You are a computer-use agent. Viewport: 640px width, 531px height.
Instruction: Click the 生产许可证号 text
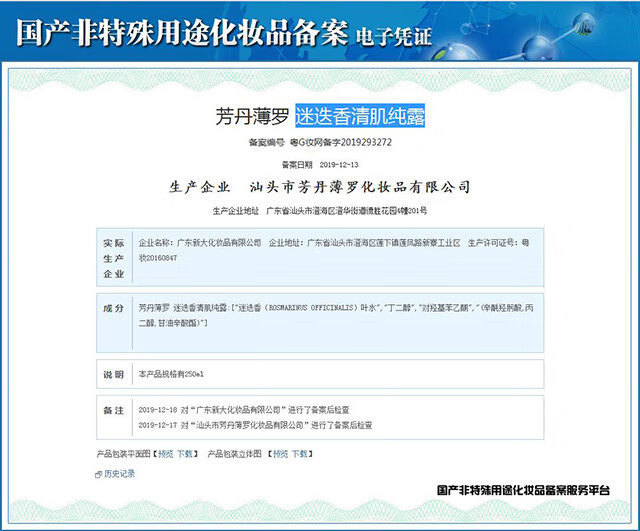click(498, 243)
